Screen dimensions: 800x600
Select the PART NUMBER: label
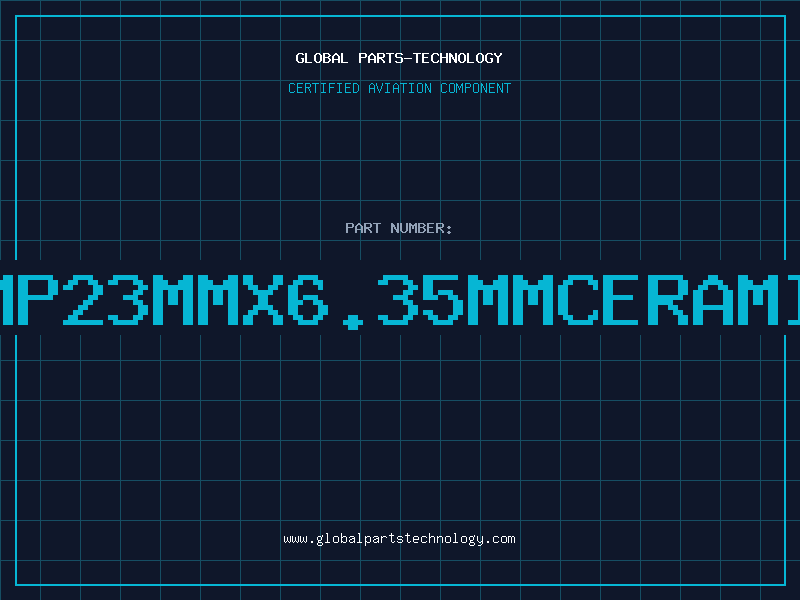tap(398, 228)
